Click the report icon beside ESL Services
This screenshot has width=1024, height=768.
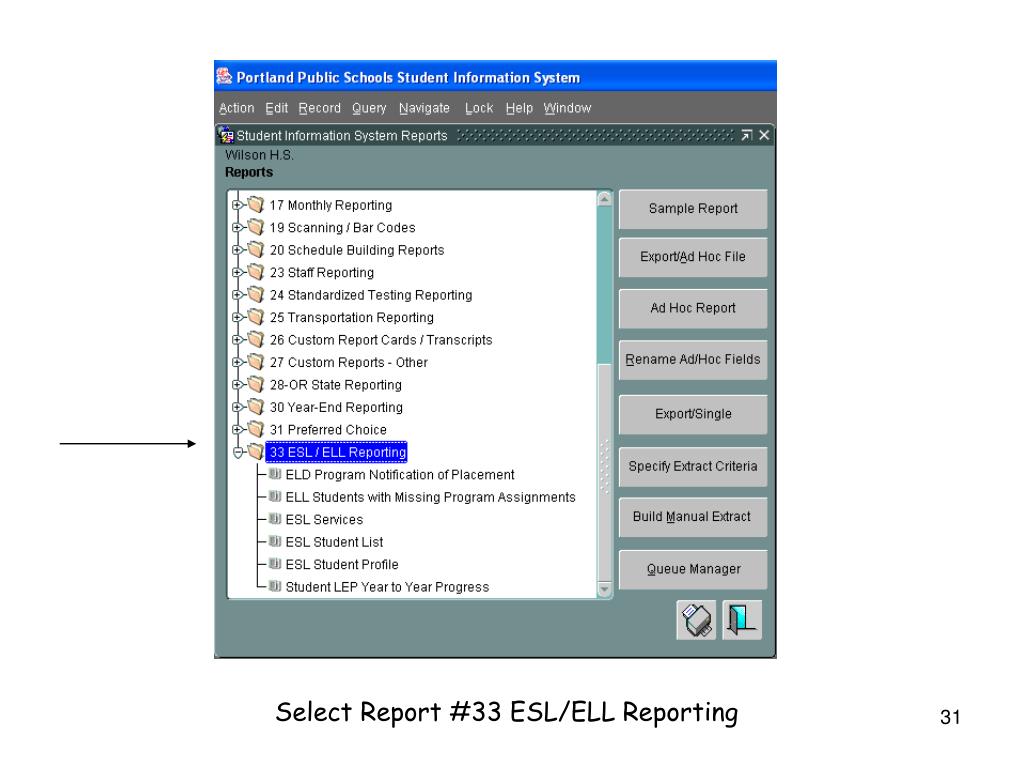(x=275, y=519)
